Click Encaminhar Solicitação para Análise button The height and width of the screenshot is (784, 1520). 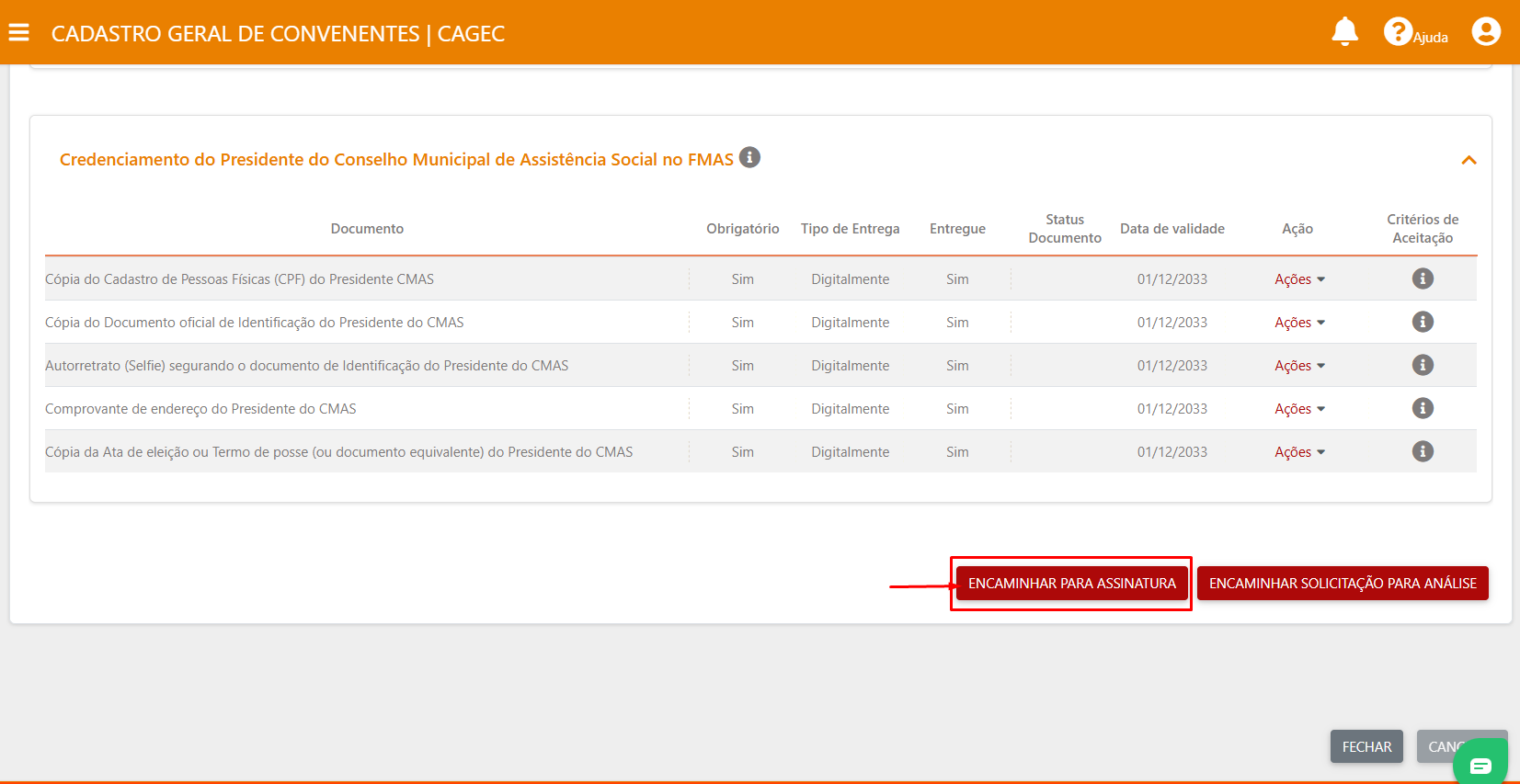(1342, 584)
